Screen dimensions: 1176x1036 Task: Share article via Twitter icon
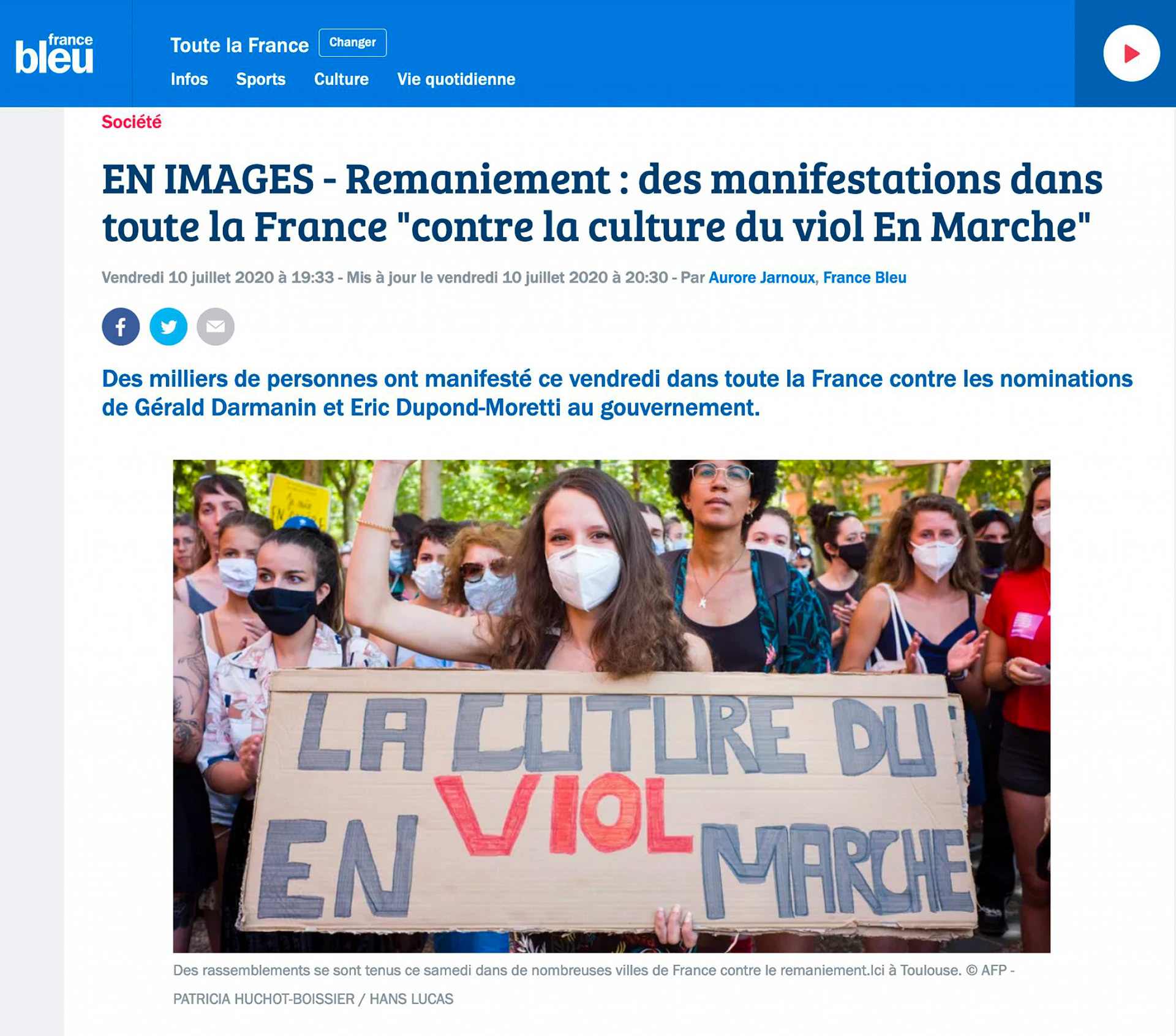click(x=168, y=326)
